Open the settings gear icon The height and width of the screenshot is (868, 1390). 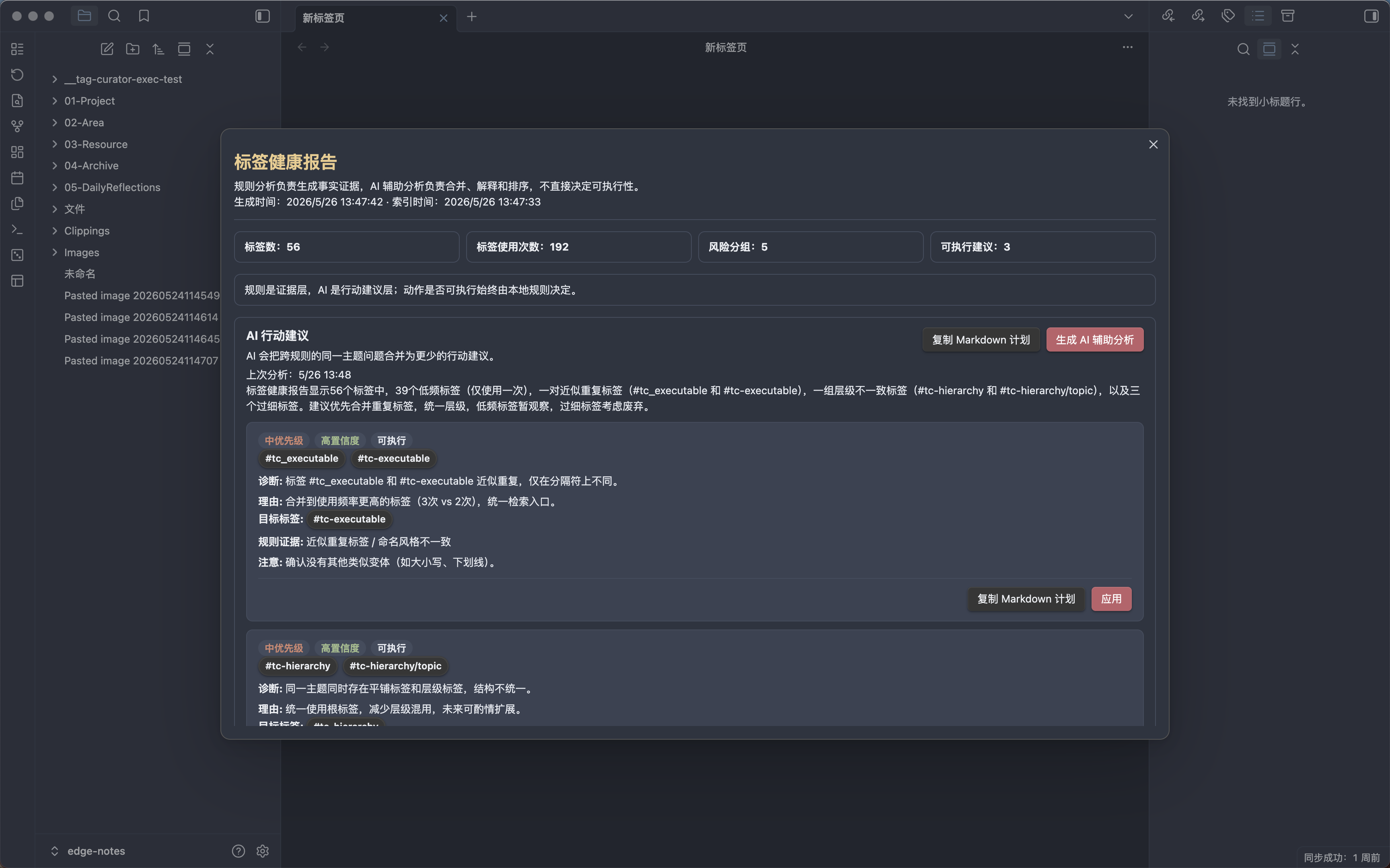point(262,851)
